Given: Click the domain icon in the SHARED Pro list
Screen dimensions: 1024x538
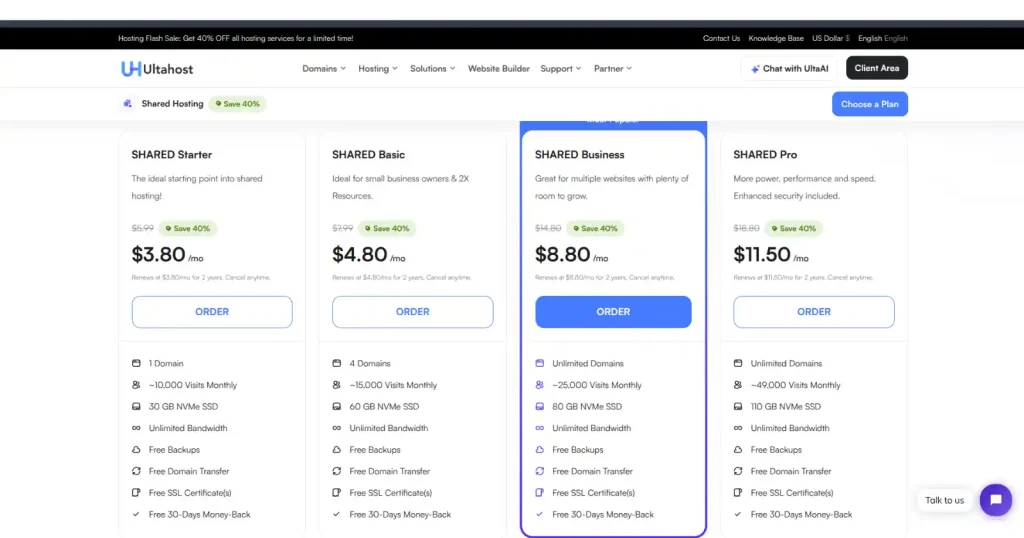Looking at the screenshot, I should [738, 363].
